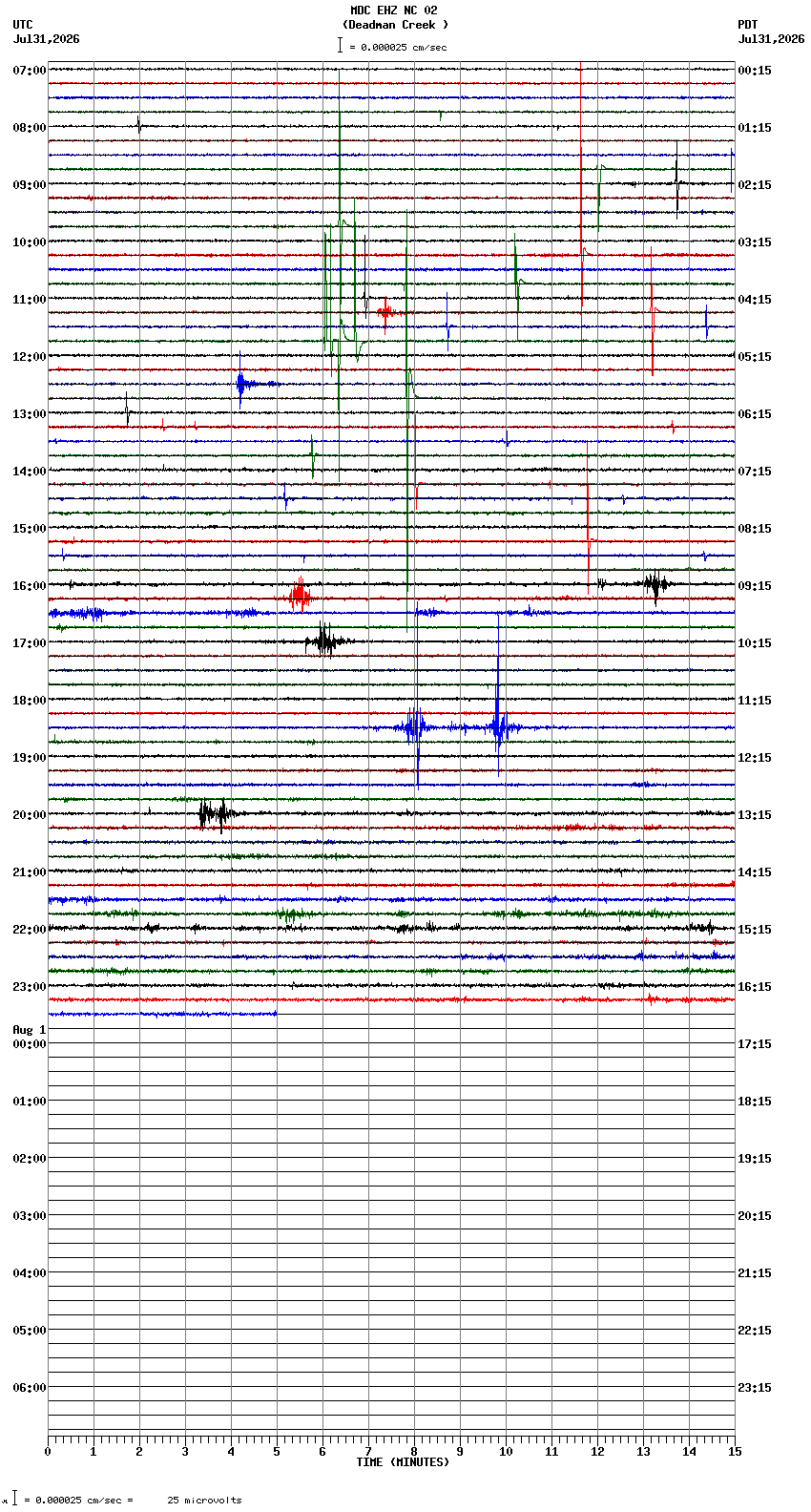
Task: Click the blue burst on the 12:30 trace
Action: coord(244,384)
